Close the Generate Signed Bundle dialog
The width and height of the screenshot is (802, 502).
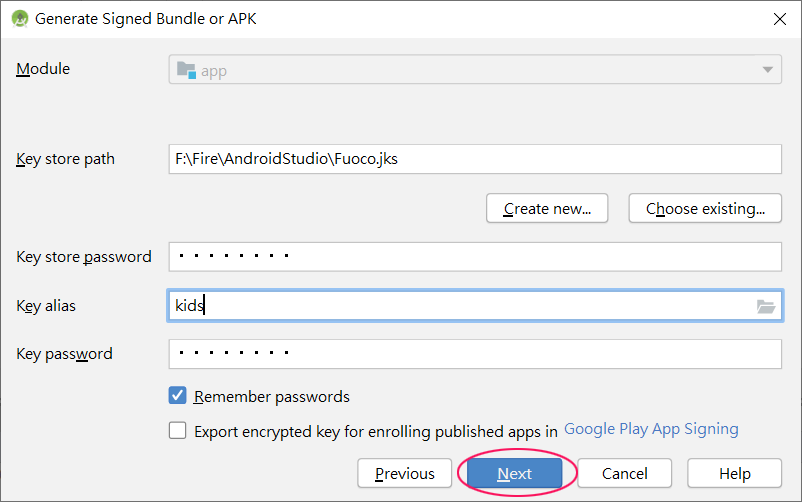[x=779, y=19]
